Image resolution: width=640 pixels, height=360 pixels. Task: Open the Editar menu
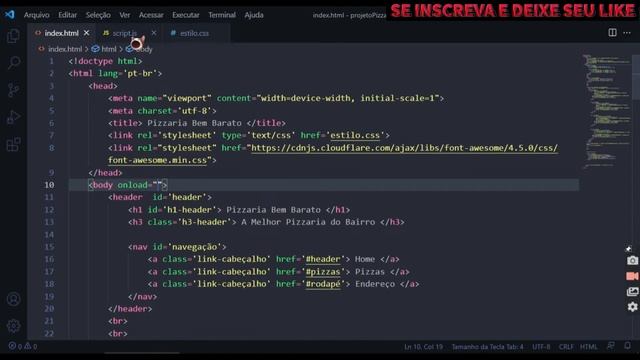(x=67, y=15)
